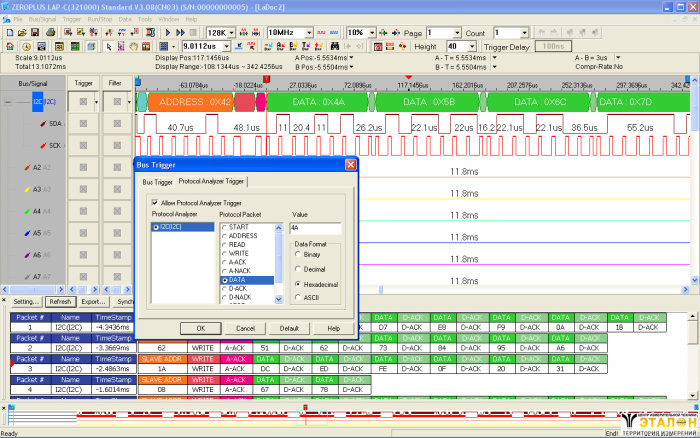Uncheck Allow Protocol Analyzer Trigger
The width and height of the screenshot is (700, 438).
coord(155,202)
